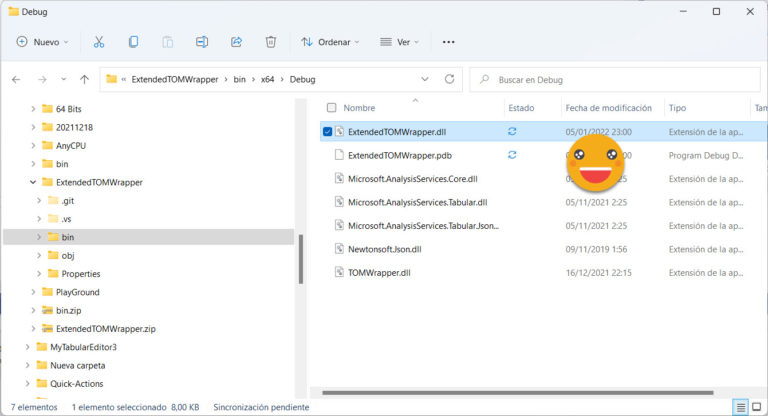Click the Delete trash icon
The height and width of the screenshot is (416, 768).
coord(271,42)
